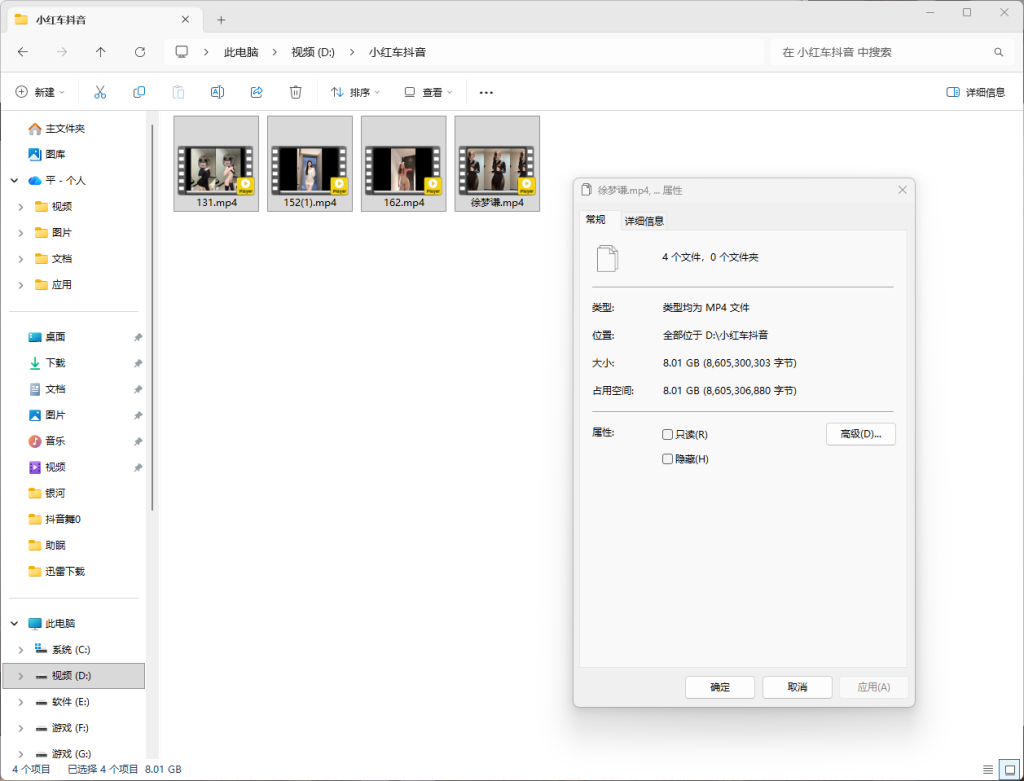Screen dimensions: 1024x781
Task: Click the 高级(D) advanced attributes button
Action: (860, 433)
